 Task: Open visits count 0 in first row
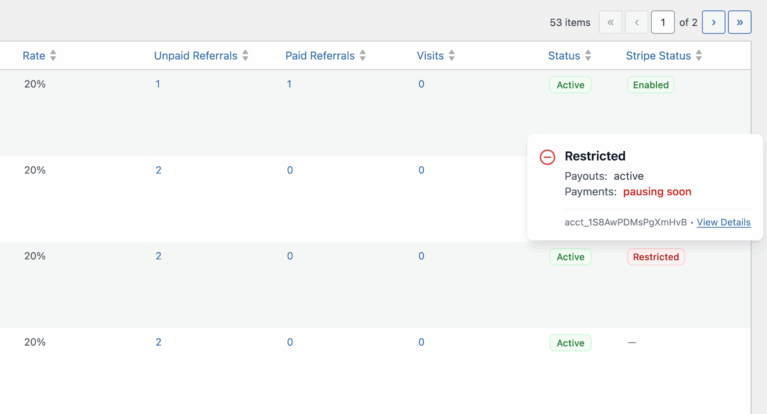421,85
